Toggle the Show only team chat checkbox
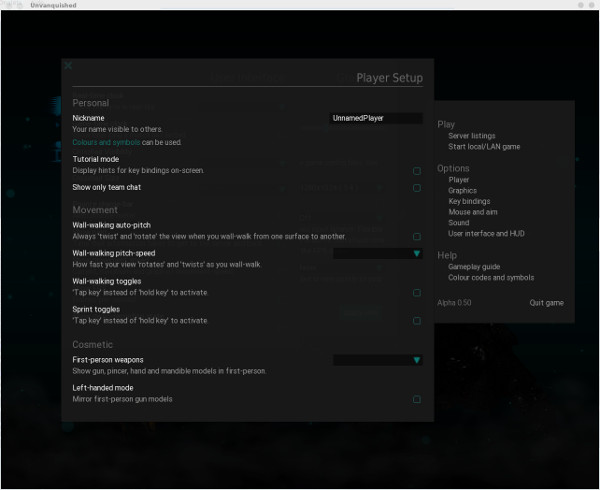 click(416, 188)
